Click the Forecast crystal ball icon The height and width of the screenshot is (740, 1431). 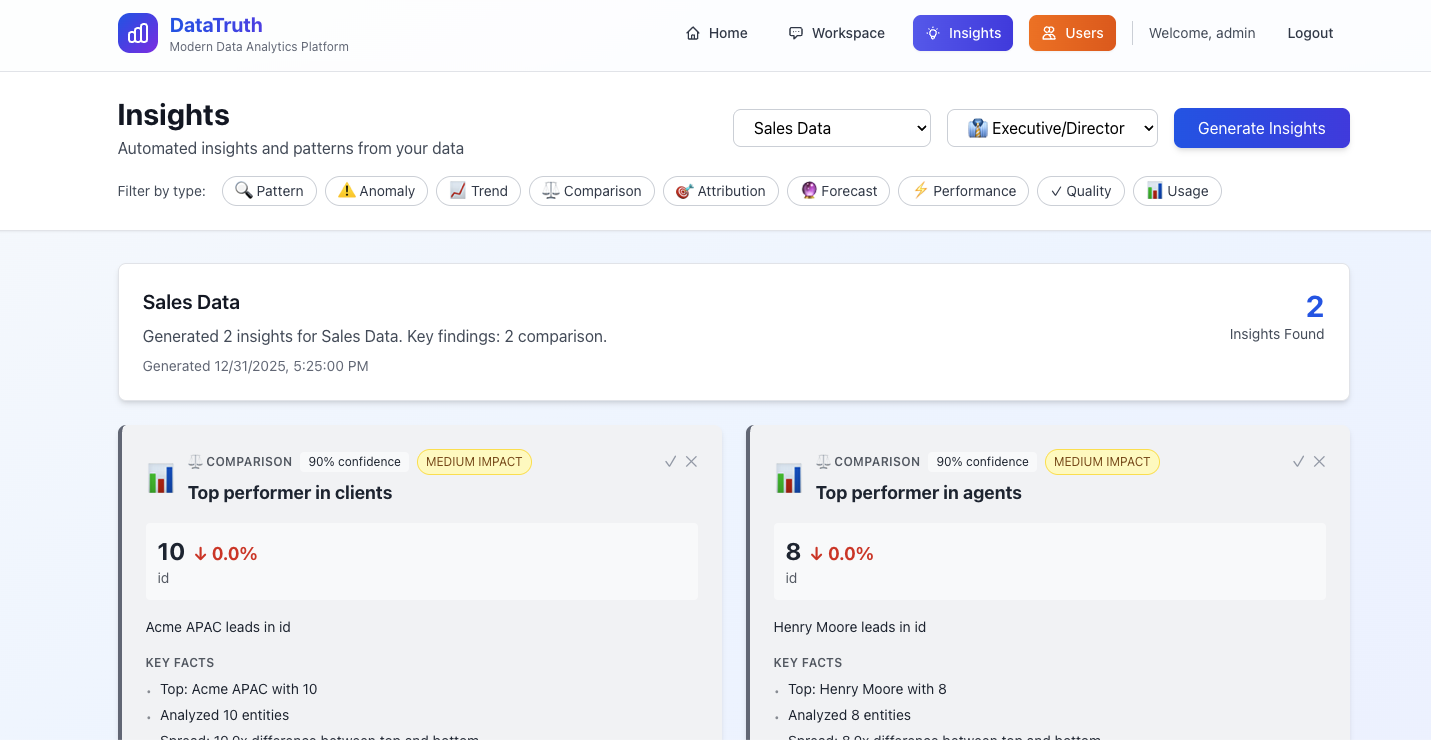tap(807, 190)
